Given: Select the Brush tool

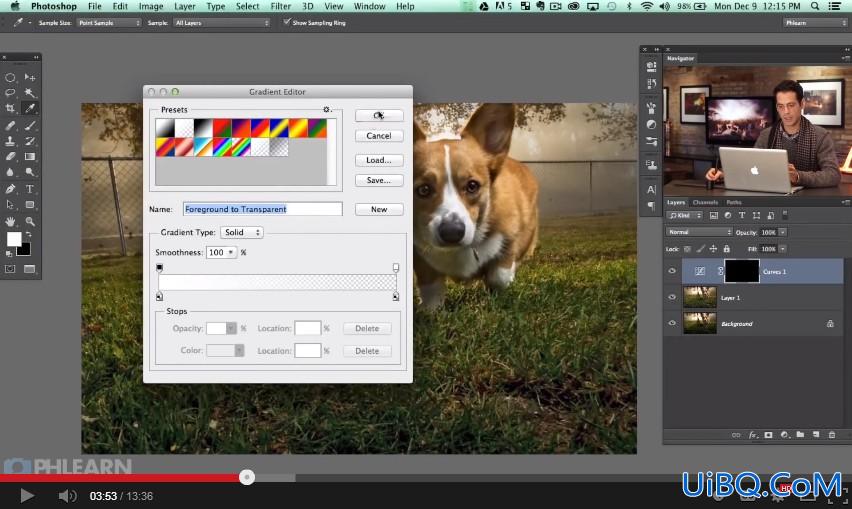Looking at the screenshot, I should pyautogui.click(x=30, y=125).
